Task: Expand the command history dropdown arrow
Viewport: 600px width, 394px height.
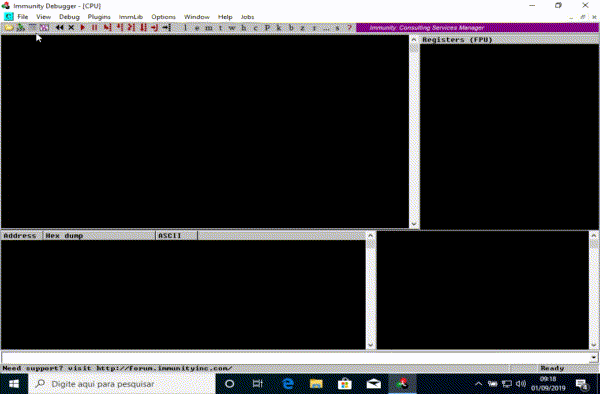Action: point(593,358)
